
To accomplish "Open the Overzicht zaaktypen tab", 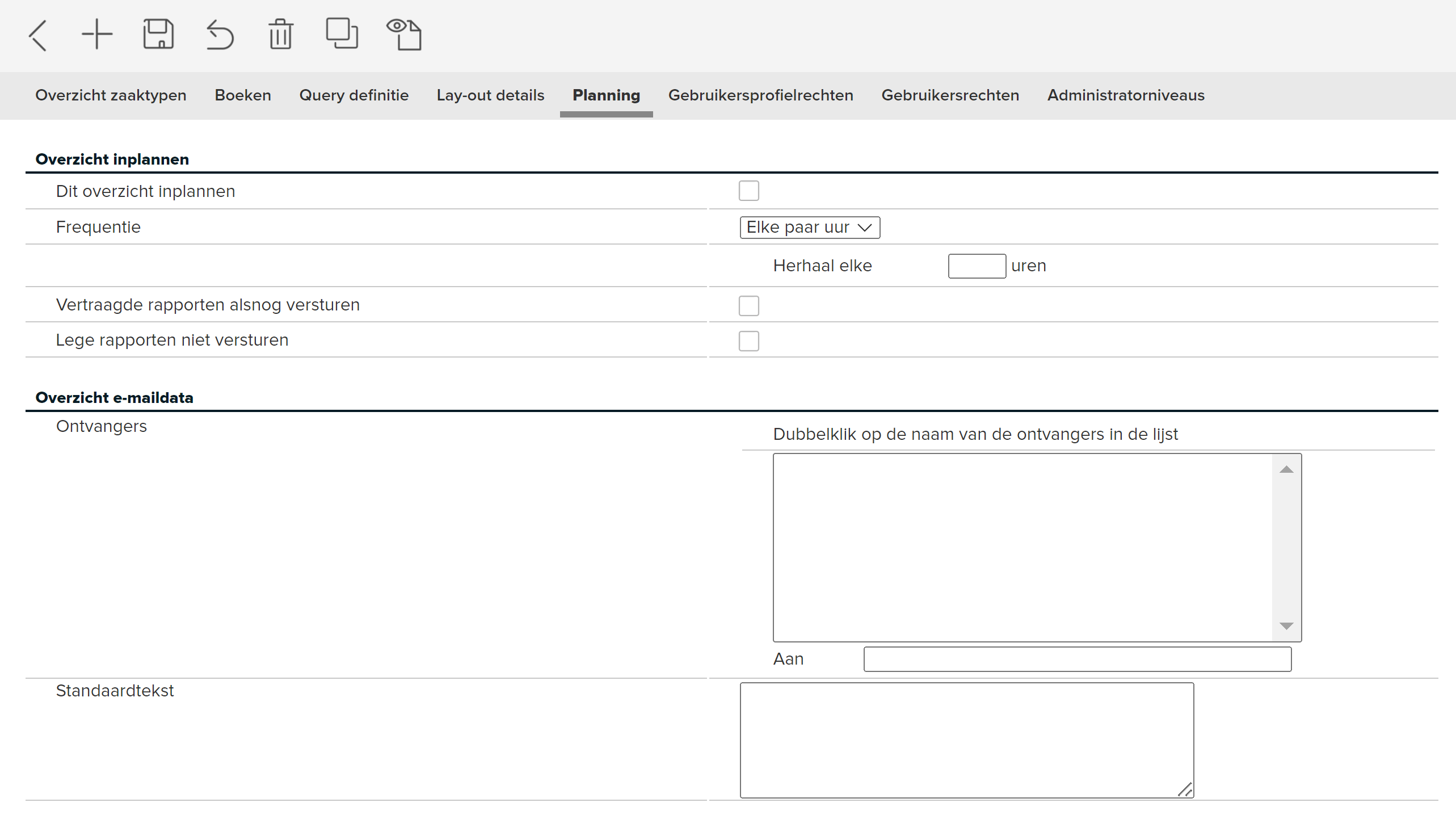I will coord(111,95).
